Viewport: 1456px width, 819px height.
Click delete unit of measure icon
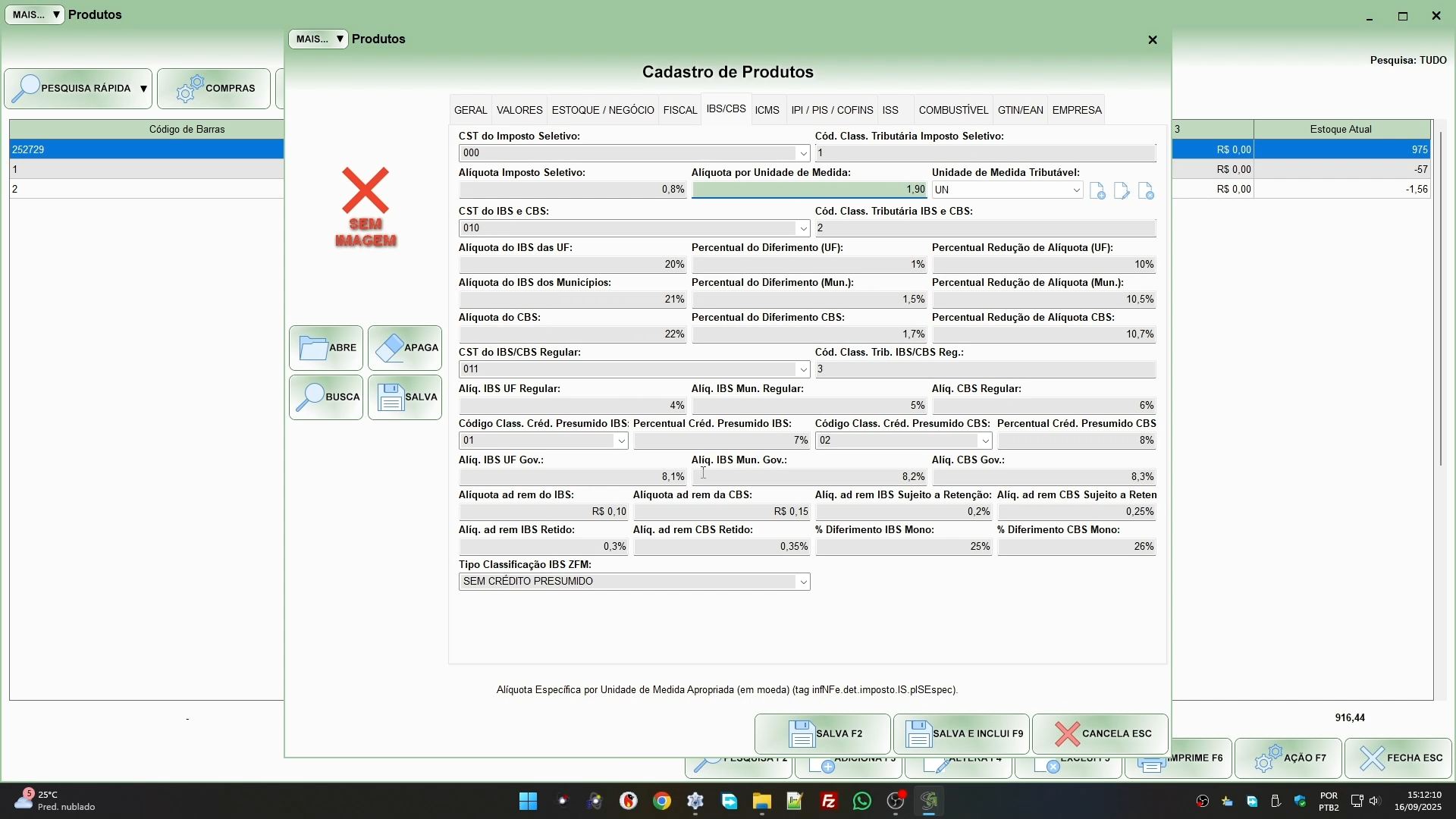tap(1146, 191)
